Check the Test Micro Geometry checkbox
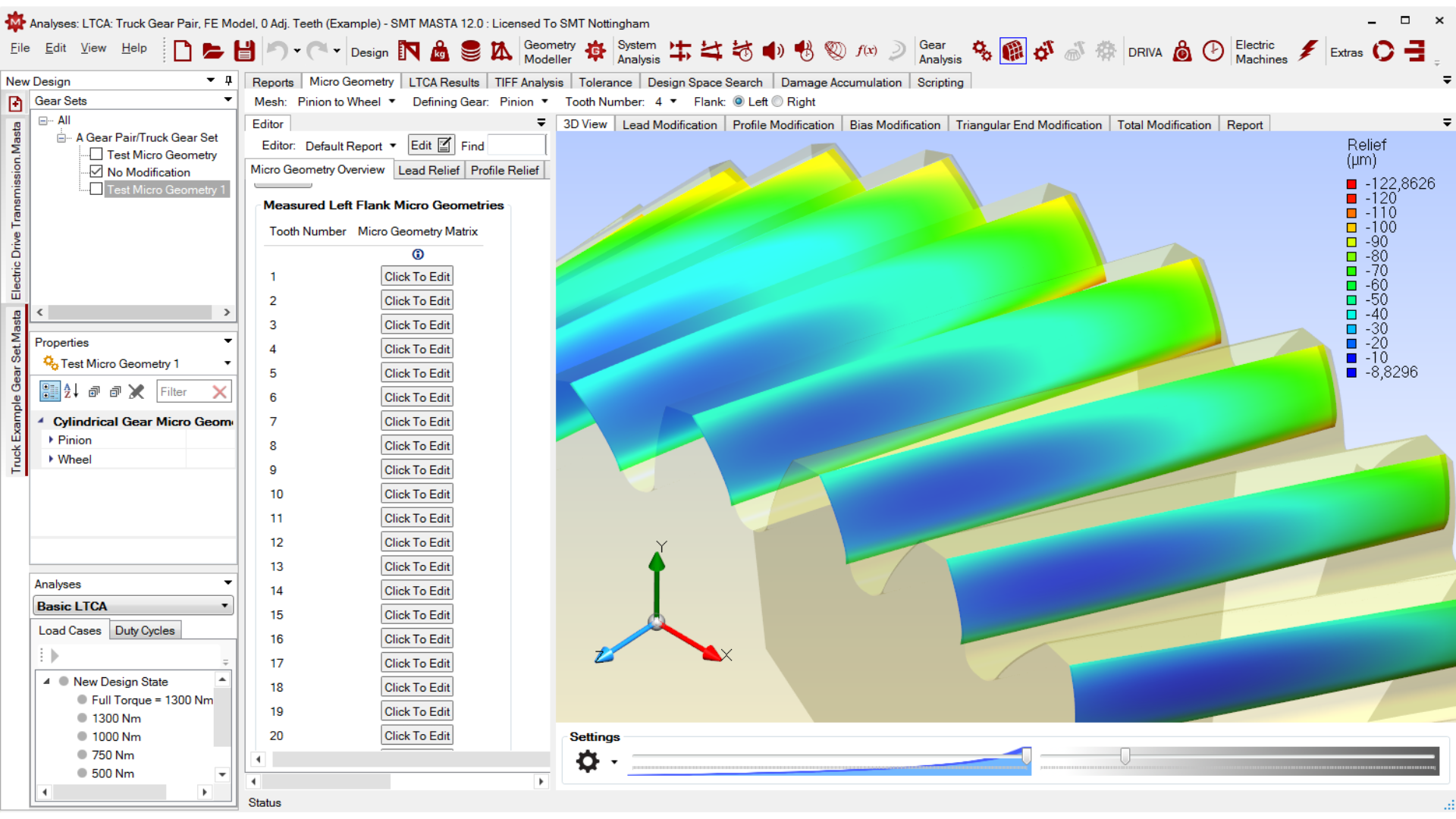The width and height of the screenshot is (1456, 819). pyautogui.click(x=96, y=154)
